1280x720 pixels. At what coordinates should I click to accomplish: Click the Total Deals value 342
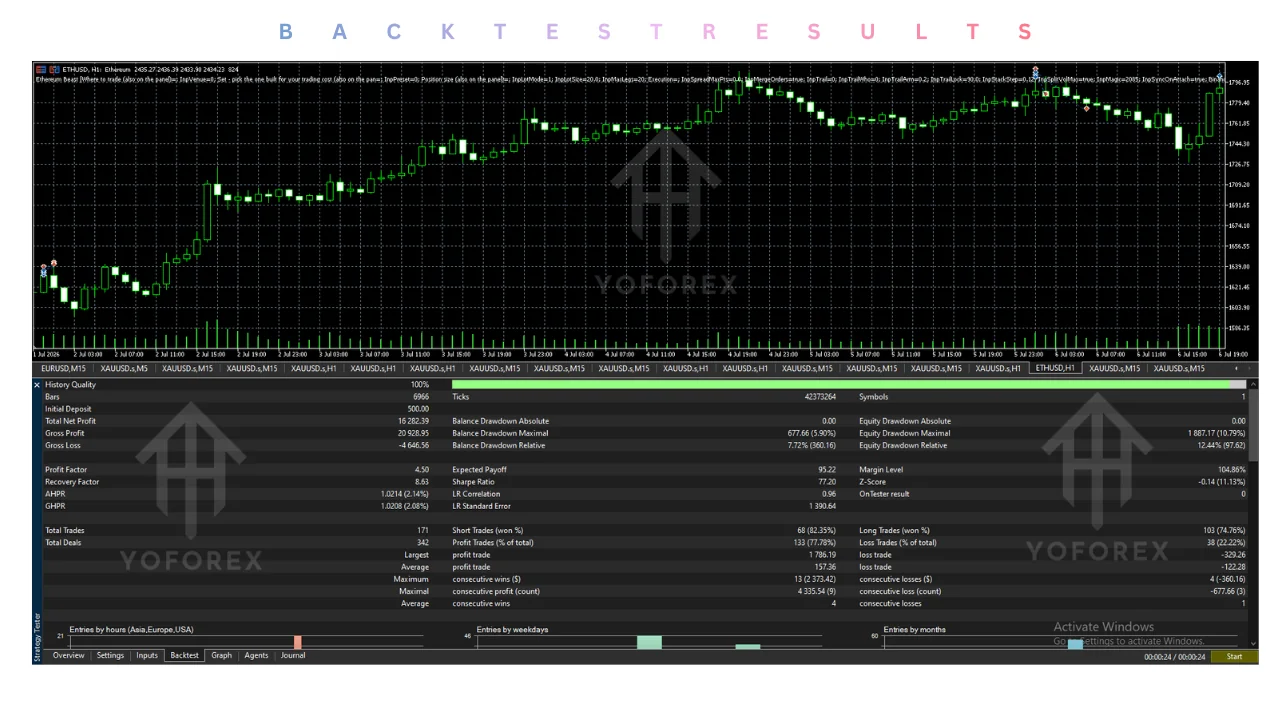pos(422,542)
